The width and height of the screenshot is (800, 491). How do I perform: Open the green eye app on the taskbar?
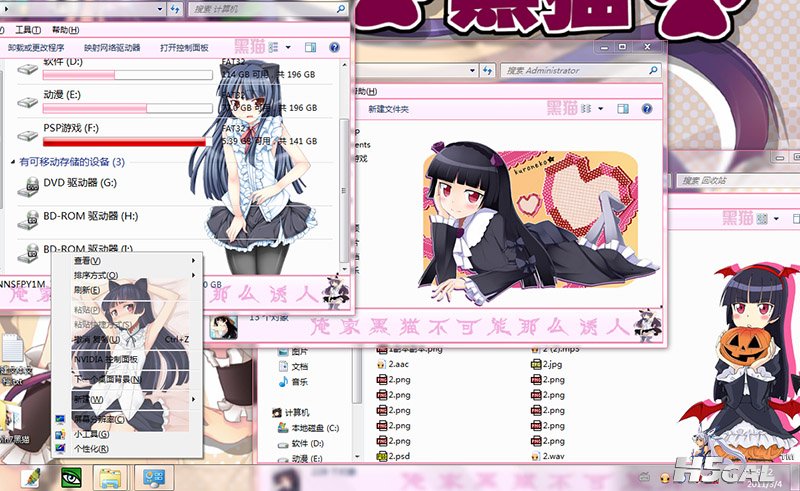click(71, 478)
